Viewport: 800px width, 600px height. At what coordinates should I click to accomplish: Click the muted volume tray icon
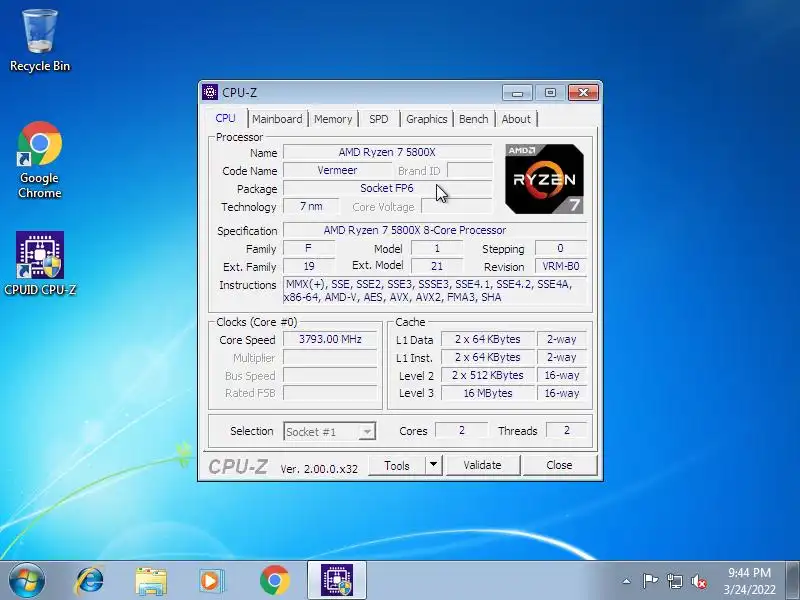699,581
